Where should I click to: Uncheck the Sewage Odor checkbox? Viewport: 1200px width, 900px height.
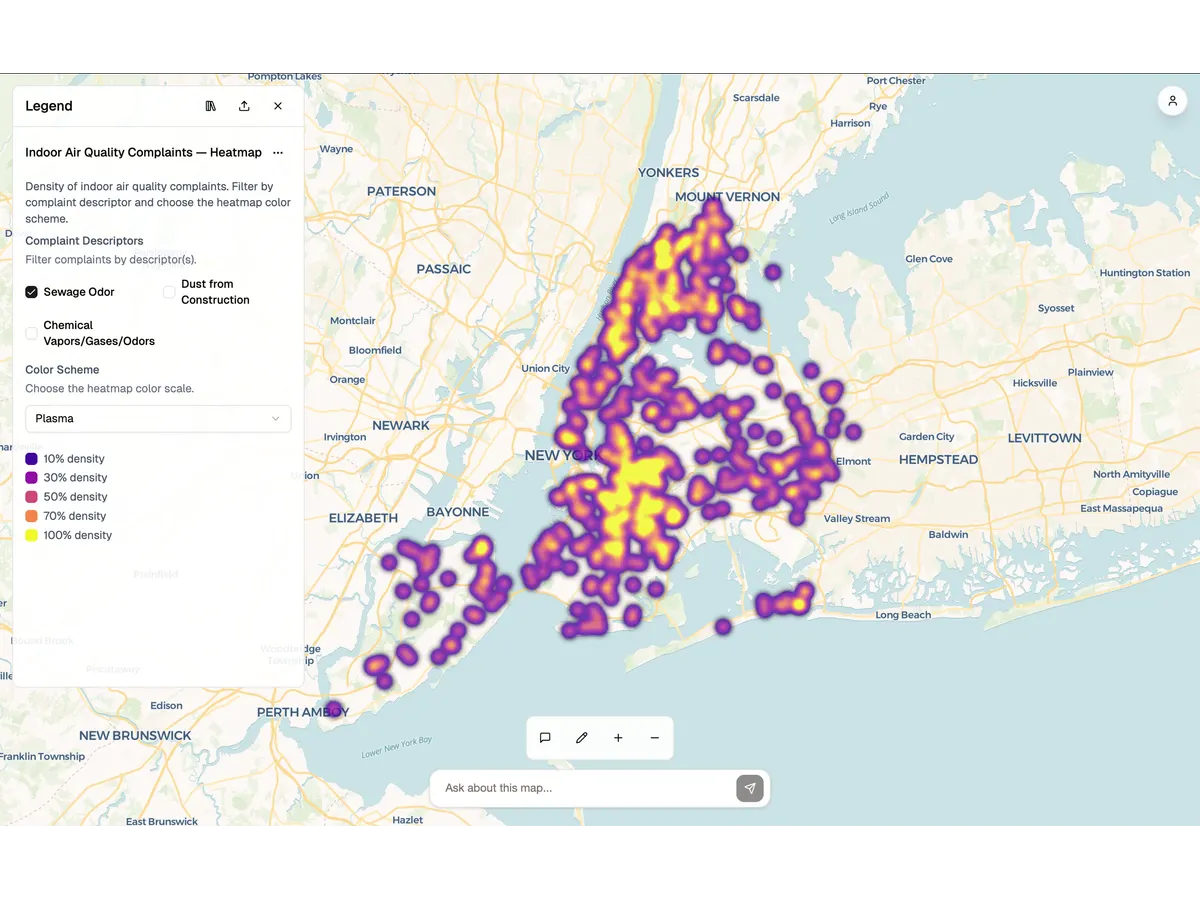[x=32, y=292]
